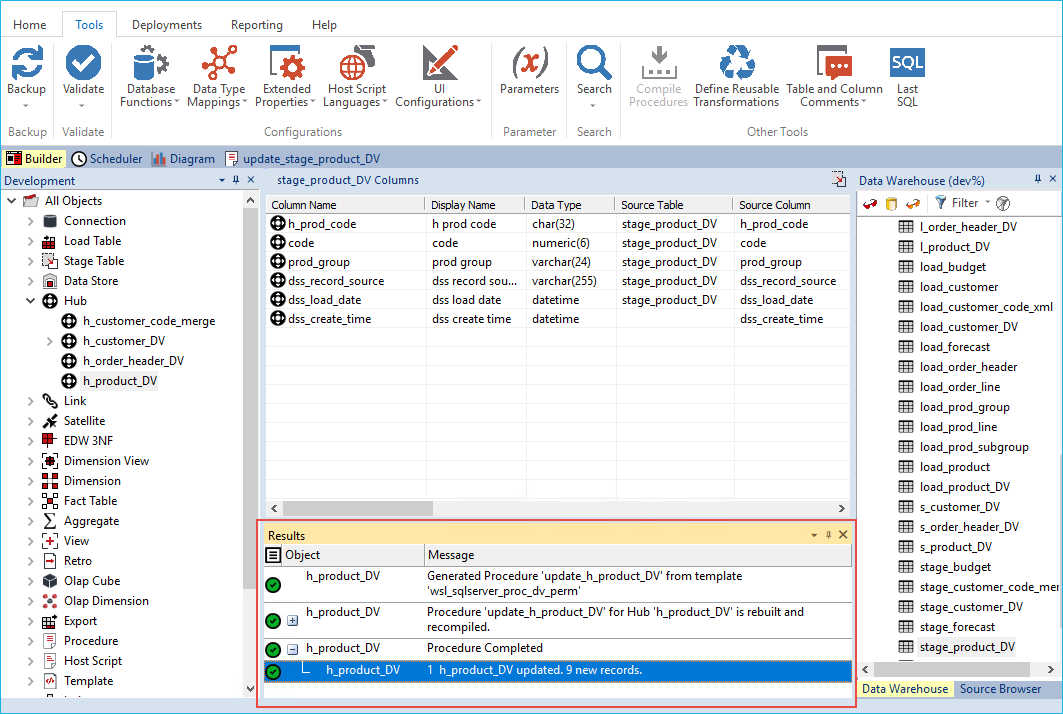This screenshot has width=1063, height=714.
Task: Switch to the Deployments ribbon tab
Action: 167,25
